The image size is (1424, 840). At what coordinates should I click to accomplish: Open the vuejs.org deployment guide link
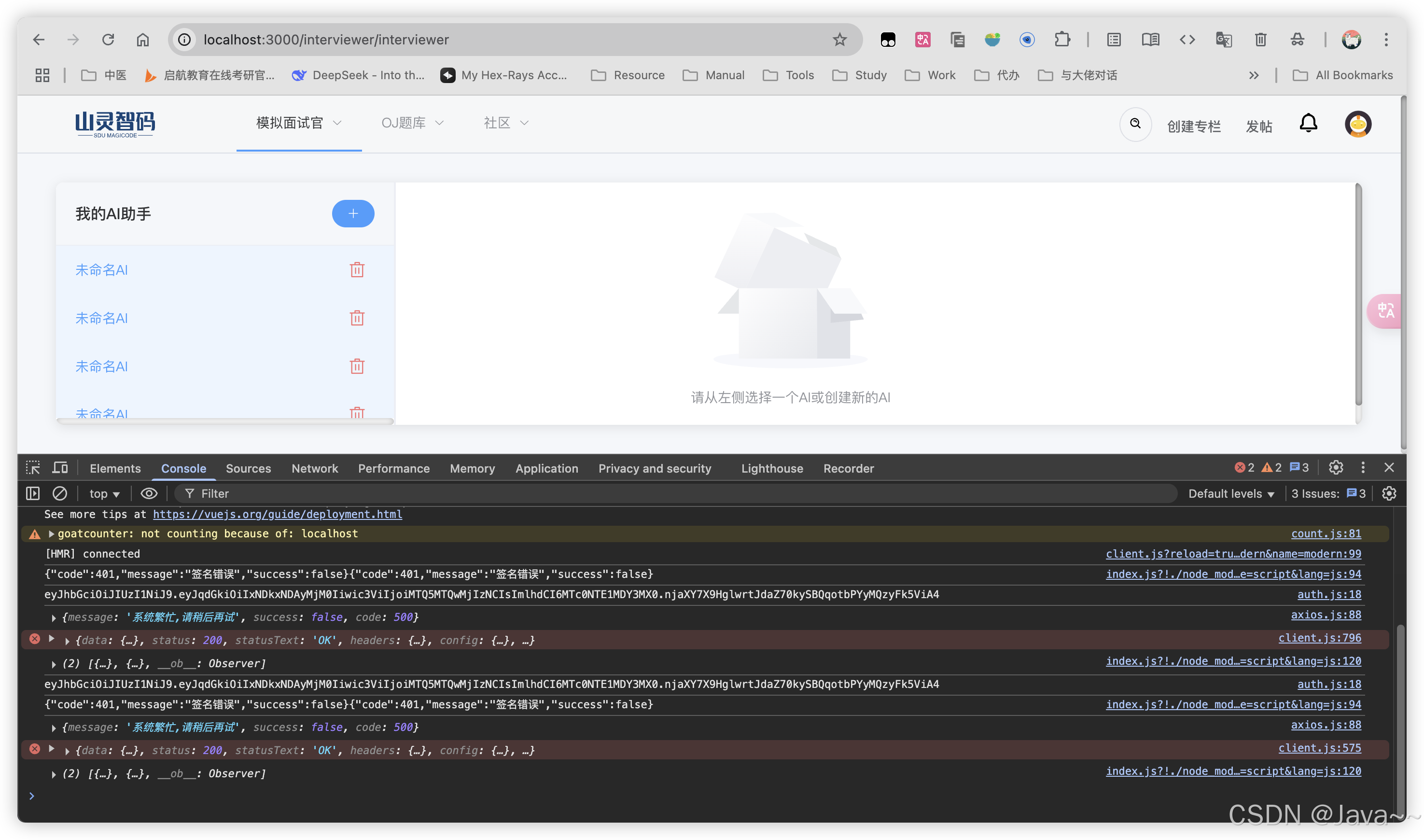click(278, 514)
